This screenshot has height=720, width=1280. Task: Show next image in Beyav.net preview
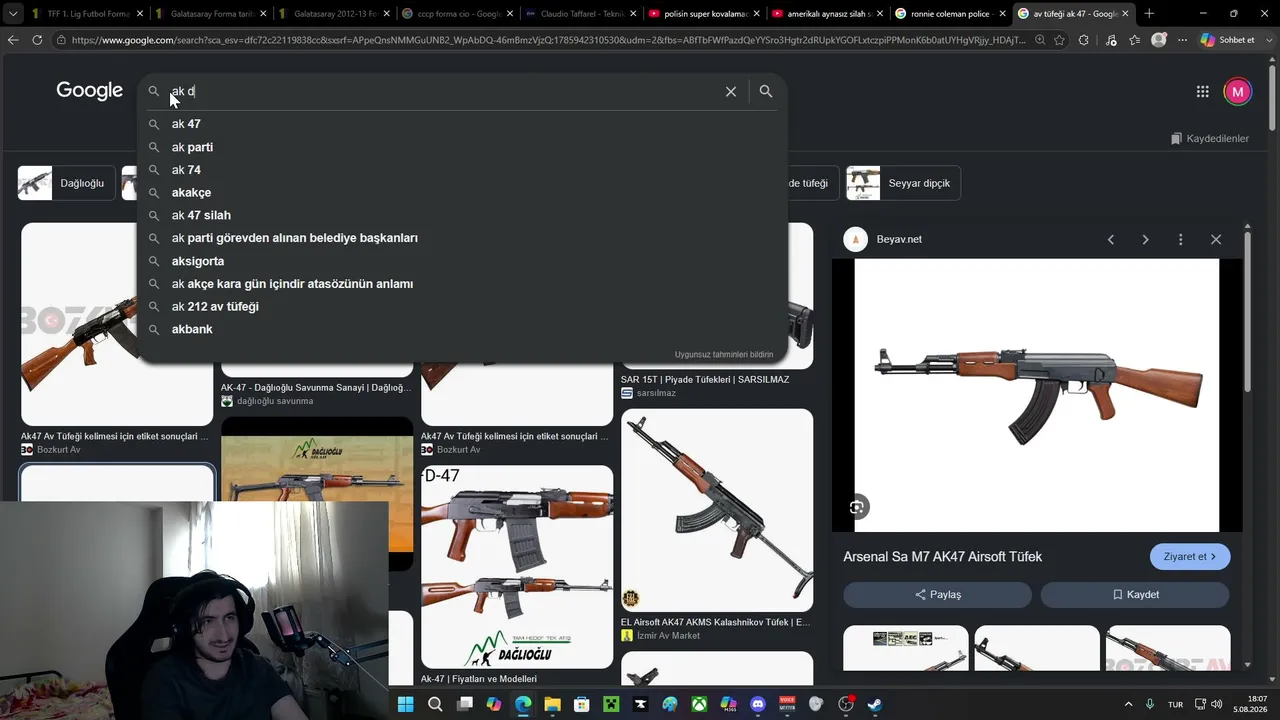(1145, 240)
